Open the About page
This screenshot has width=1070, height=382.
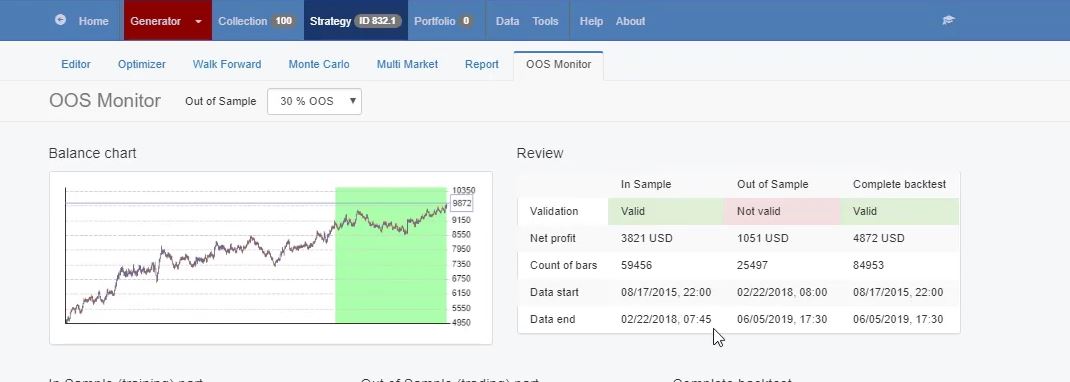[630, 21]
